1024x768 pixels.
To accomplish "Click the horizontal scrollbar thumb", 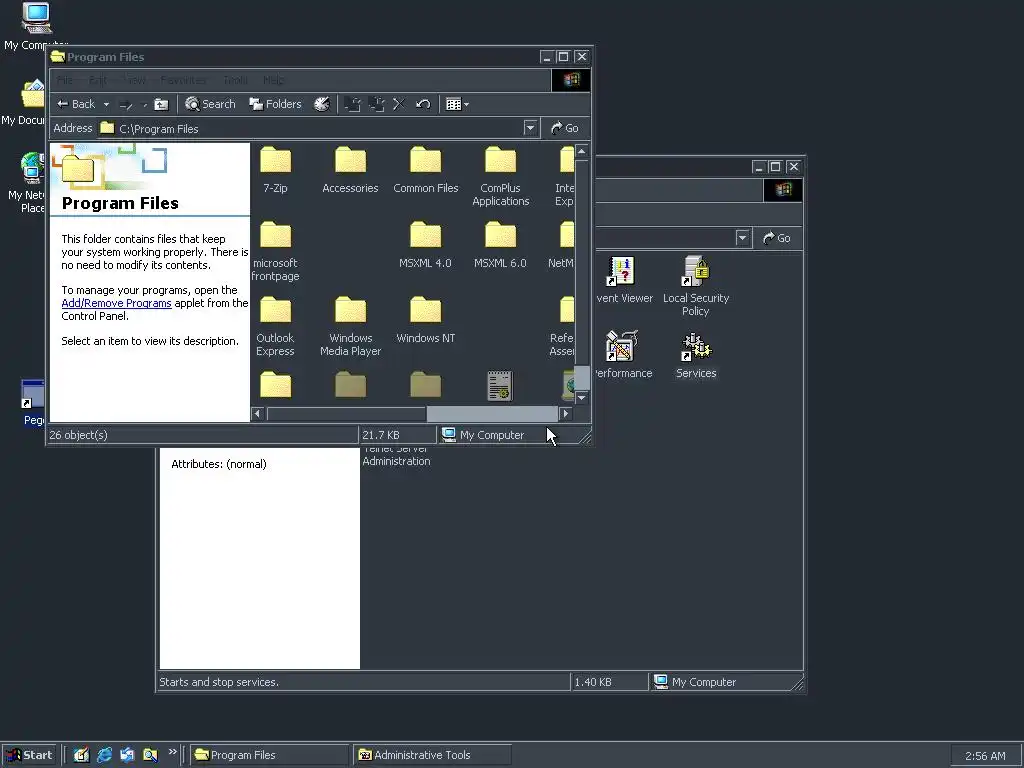I will [x=492, y=413].
